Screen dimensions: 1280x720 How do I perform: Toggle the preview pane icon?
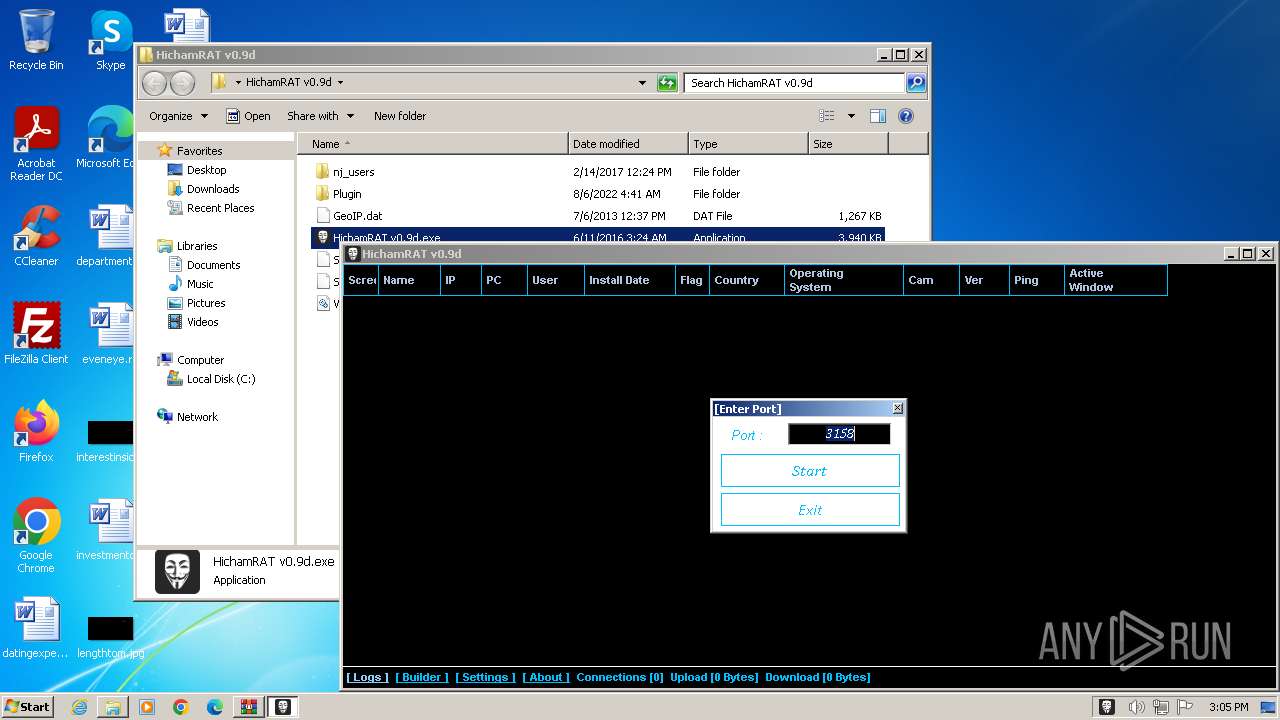(878, 116)
